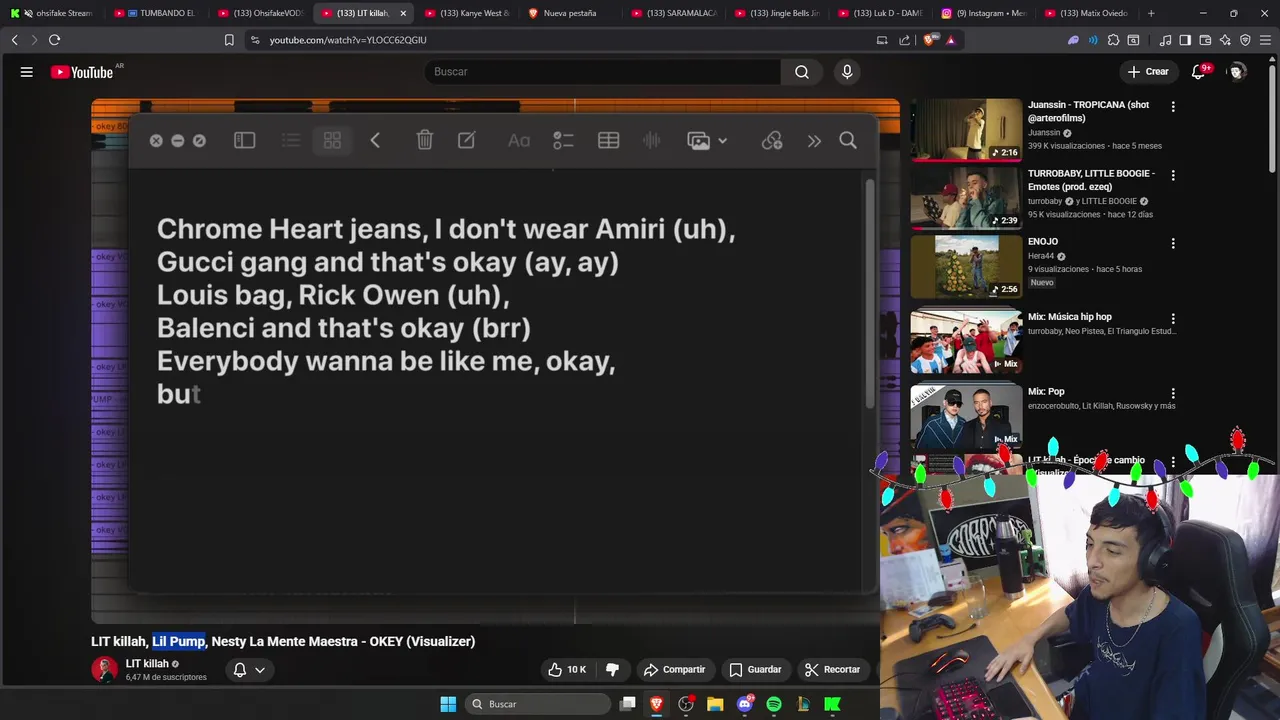Open the subscription bell notification dropdown
Image resolution: width=1280 pixels, height=720 pixels.
pyautogui.click(x=248, y=670)
